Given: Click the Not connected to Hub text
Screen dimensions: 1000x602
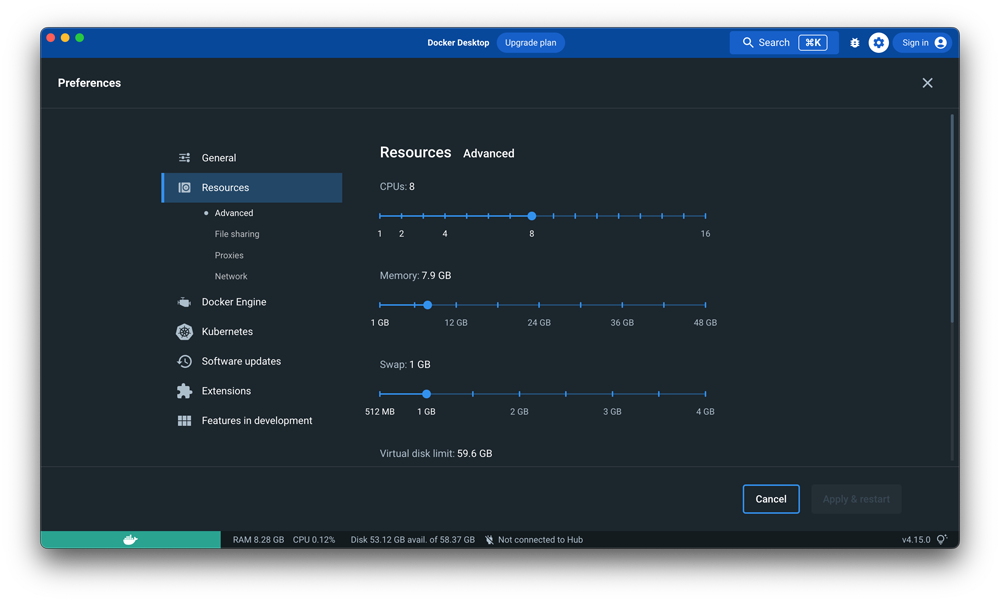Looking at the screenshot, I should pos(540,540).
